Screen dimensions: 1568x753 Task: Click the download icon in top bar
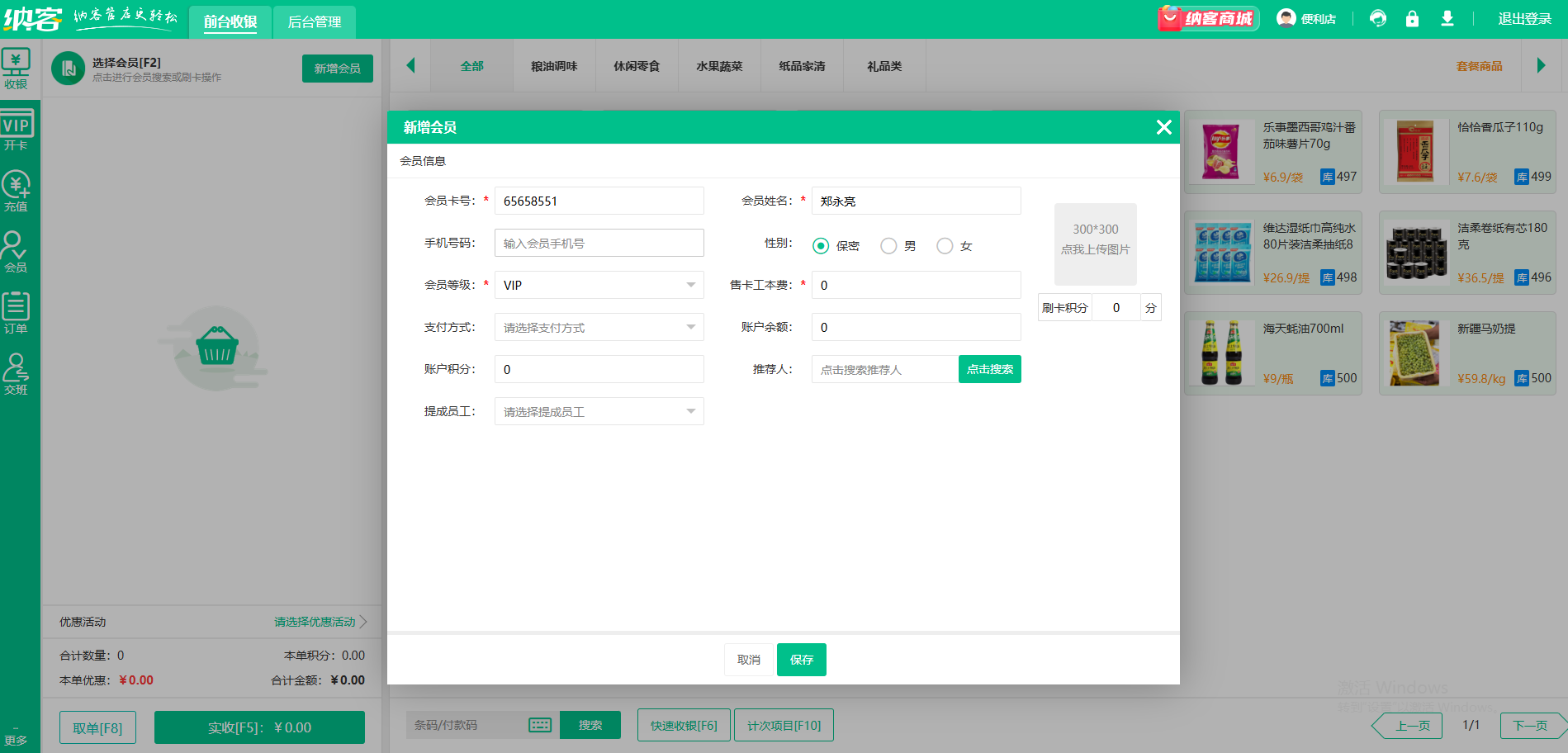[x=1447, y=18]
